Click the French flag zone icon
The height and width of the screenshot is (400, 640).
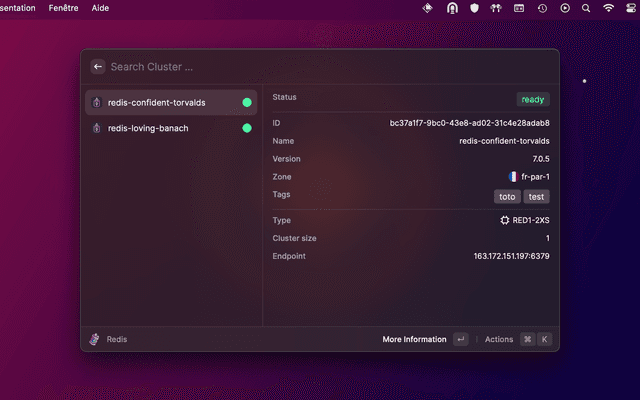coord(512,177)
